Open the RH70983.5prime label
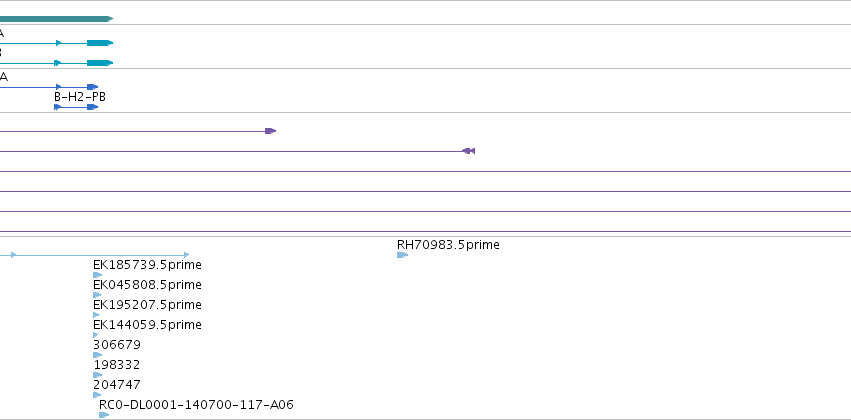Viewport: 851px width, 420px height. [448, 245]
